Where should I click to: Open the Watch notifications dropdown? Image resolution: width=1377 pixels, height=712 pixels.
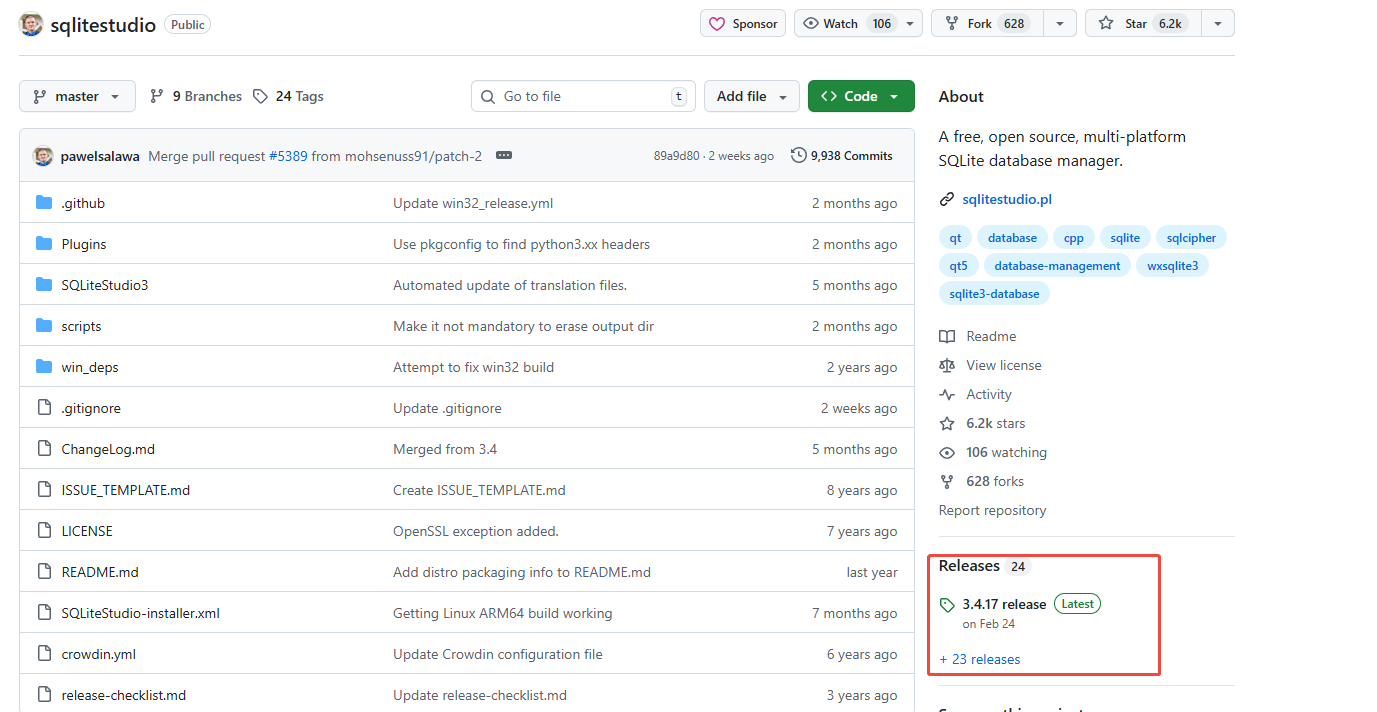858,23
